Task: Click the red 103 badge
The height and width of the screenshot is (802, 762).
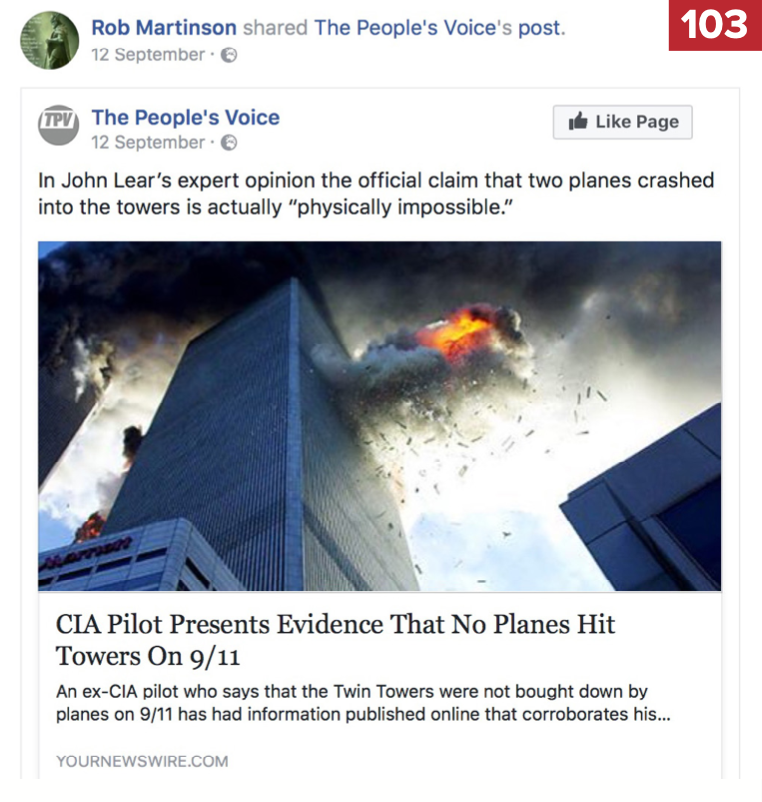Action: (x=715, y=25)
